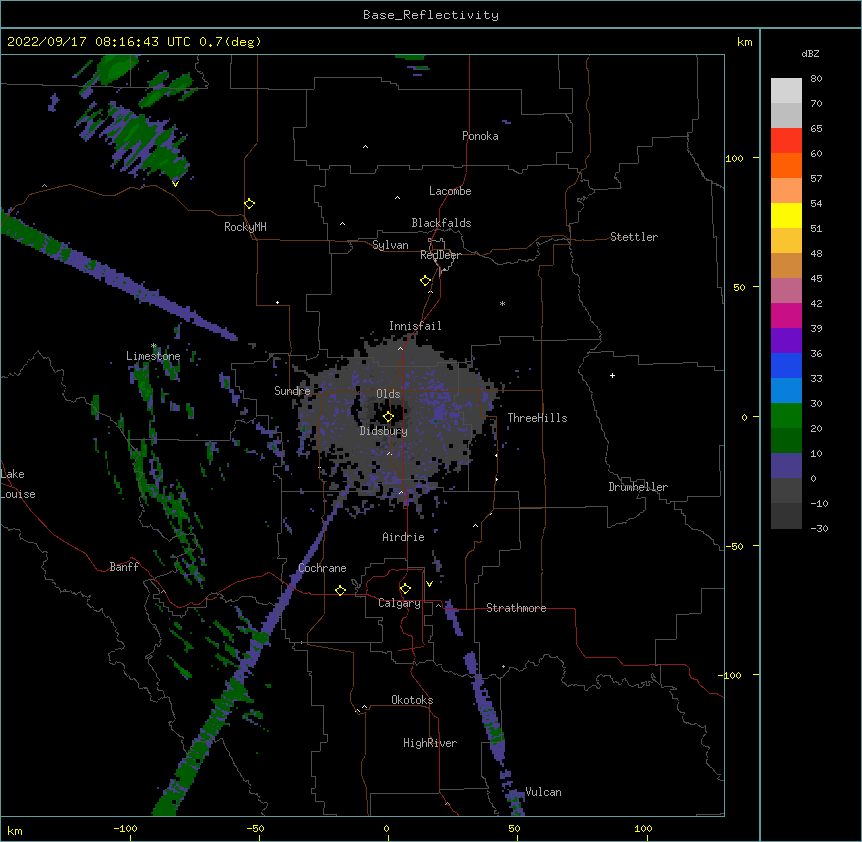The image size is (862, 842).
Task: Click the Olds town label
Action: pos(388,394)
